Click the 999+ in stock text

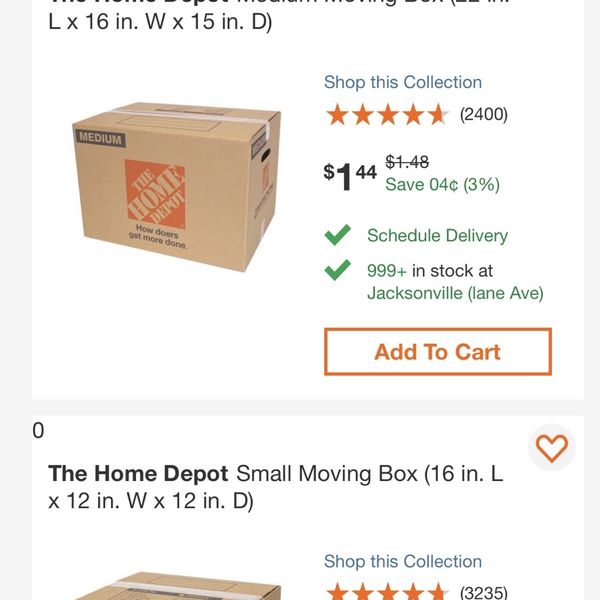tap(430, 271)
